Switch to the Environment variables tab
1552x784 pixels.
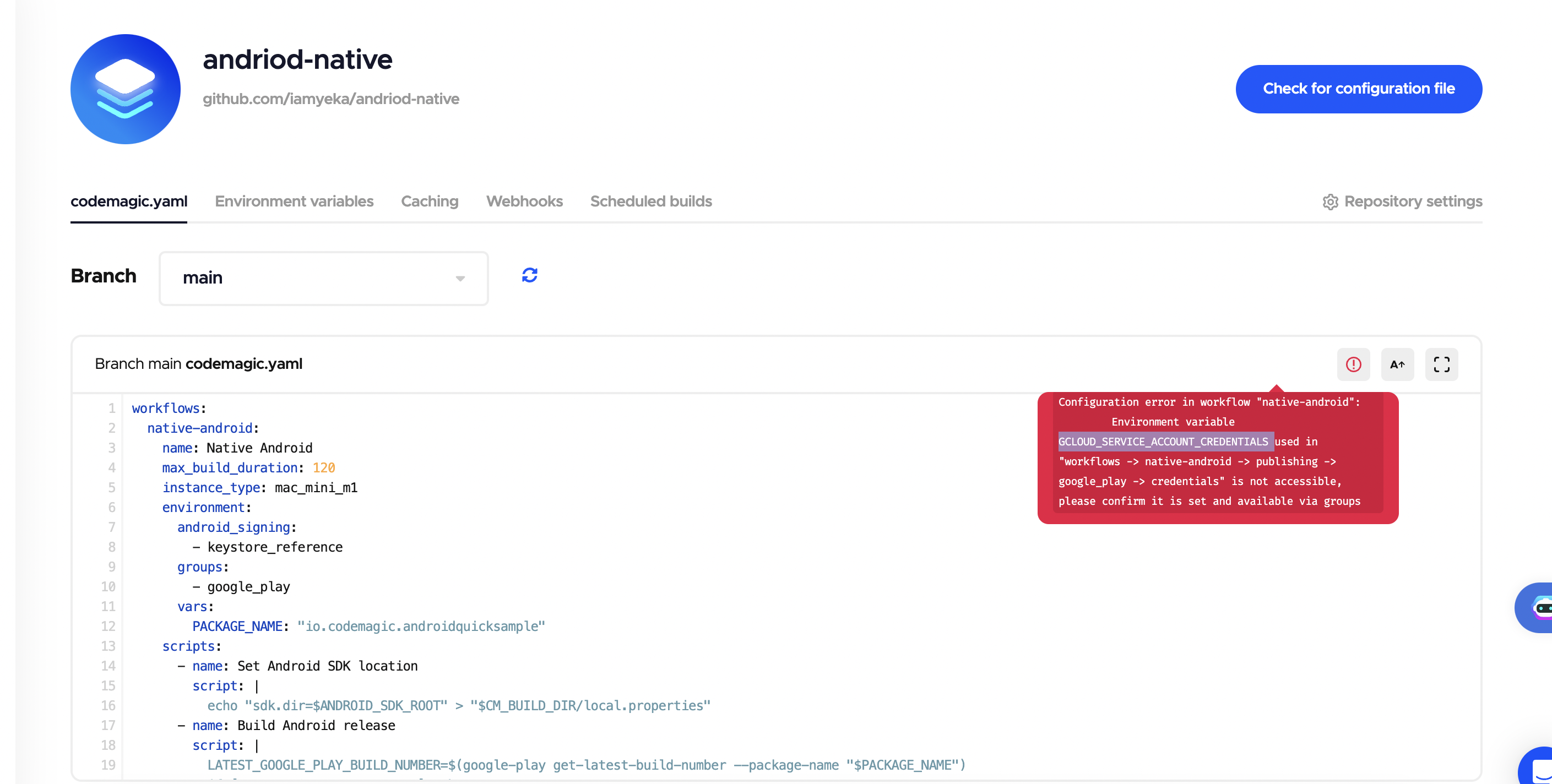pyautogui.click(x=294, y=201)
